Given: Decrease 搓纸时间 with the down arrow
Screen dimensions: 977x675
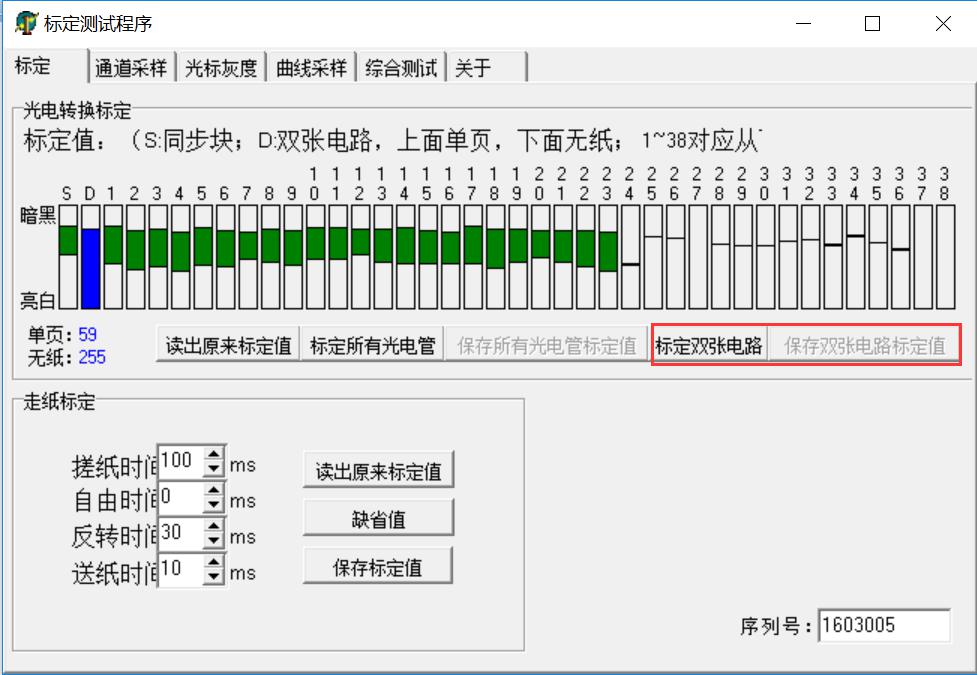Looking at the screenshot, I should click(214, 469).
